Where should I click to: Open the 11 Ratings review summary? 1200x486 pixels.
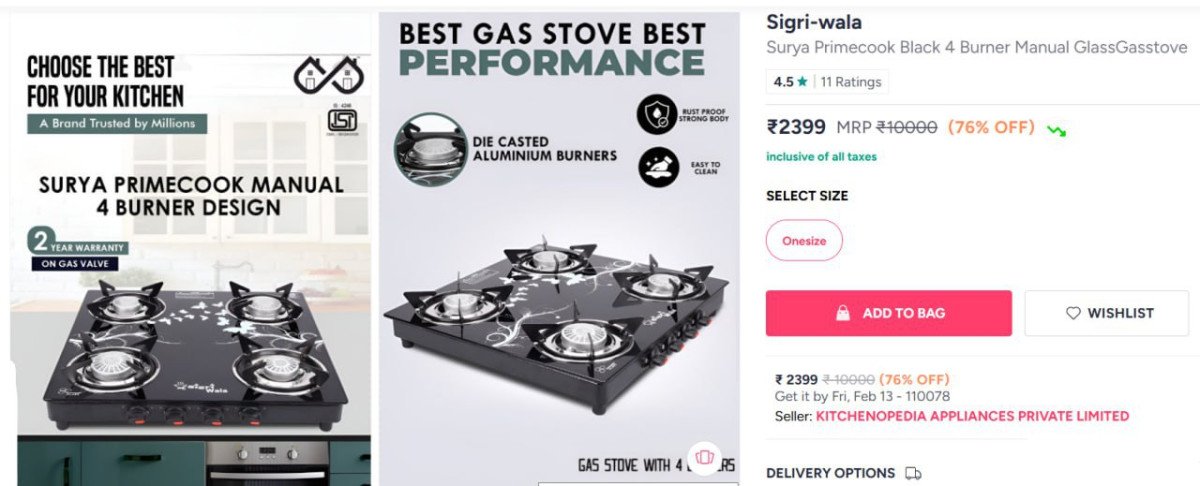pyautogui.click(x=851, y=82)
